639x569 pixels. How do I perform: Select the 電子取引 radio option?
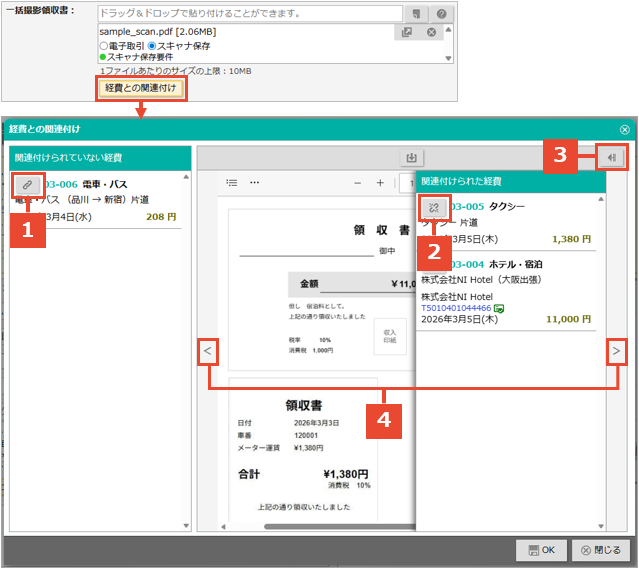(104, 46)
